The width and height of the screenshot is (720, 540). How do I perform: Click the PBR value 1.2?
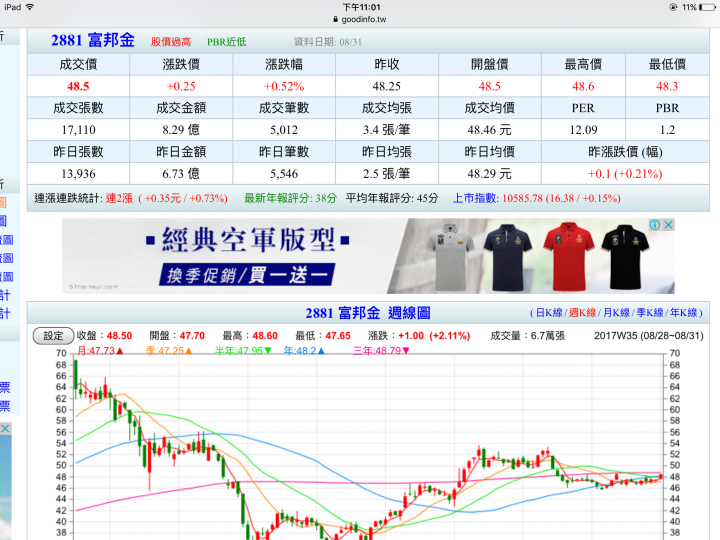[x=667, y=130]
